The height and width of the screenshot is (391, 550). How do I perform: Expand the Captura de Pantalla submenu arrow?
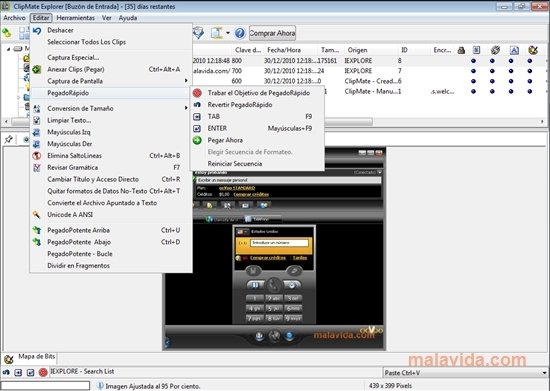tap(186, 81)
